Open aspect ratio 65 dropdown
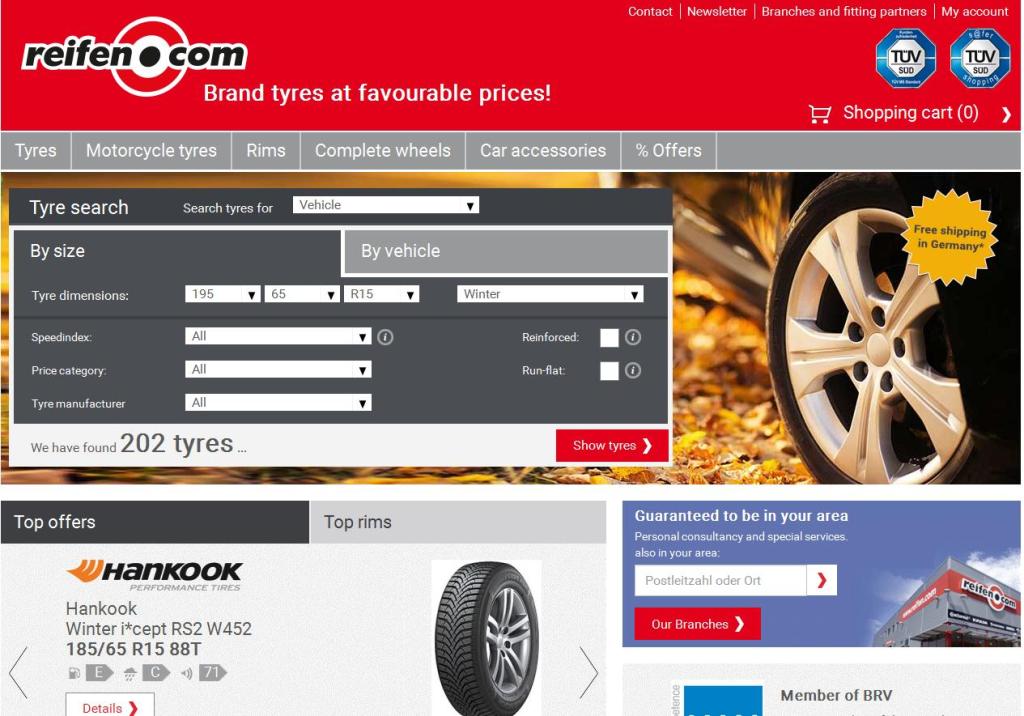 [302, 294]
